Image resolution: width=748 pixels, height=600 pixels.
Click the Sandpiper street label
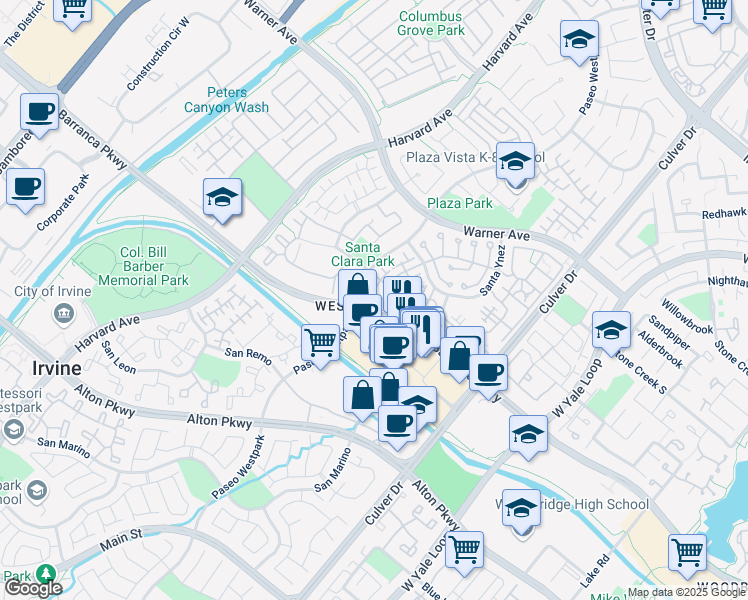(x=669, y=333)
